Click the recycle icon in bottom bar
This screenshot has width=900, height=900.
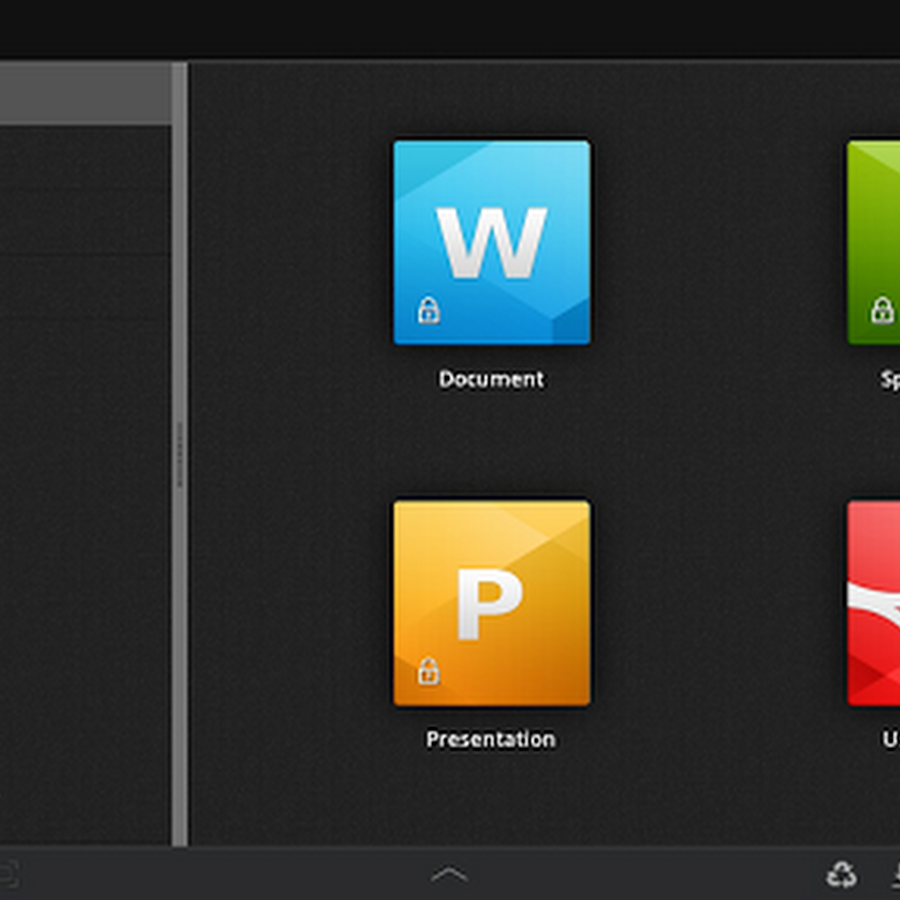tap(841, 875)
